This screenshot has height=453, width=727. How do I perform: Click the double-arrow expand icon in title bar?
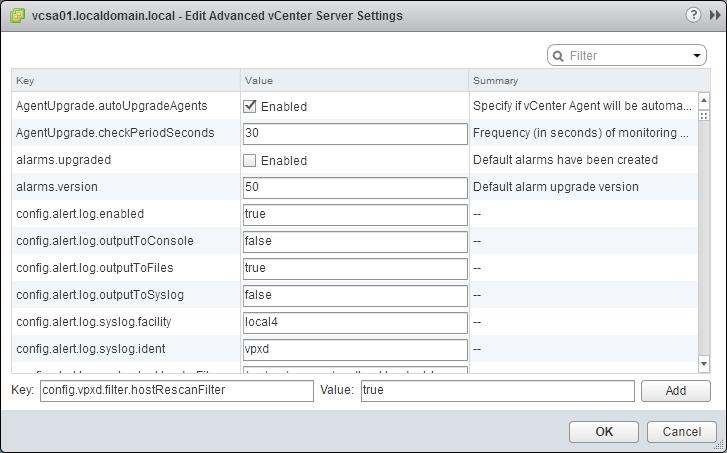(x=715, y=15)
